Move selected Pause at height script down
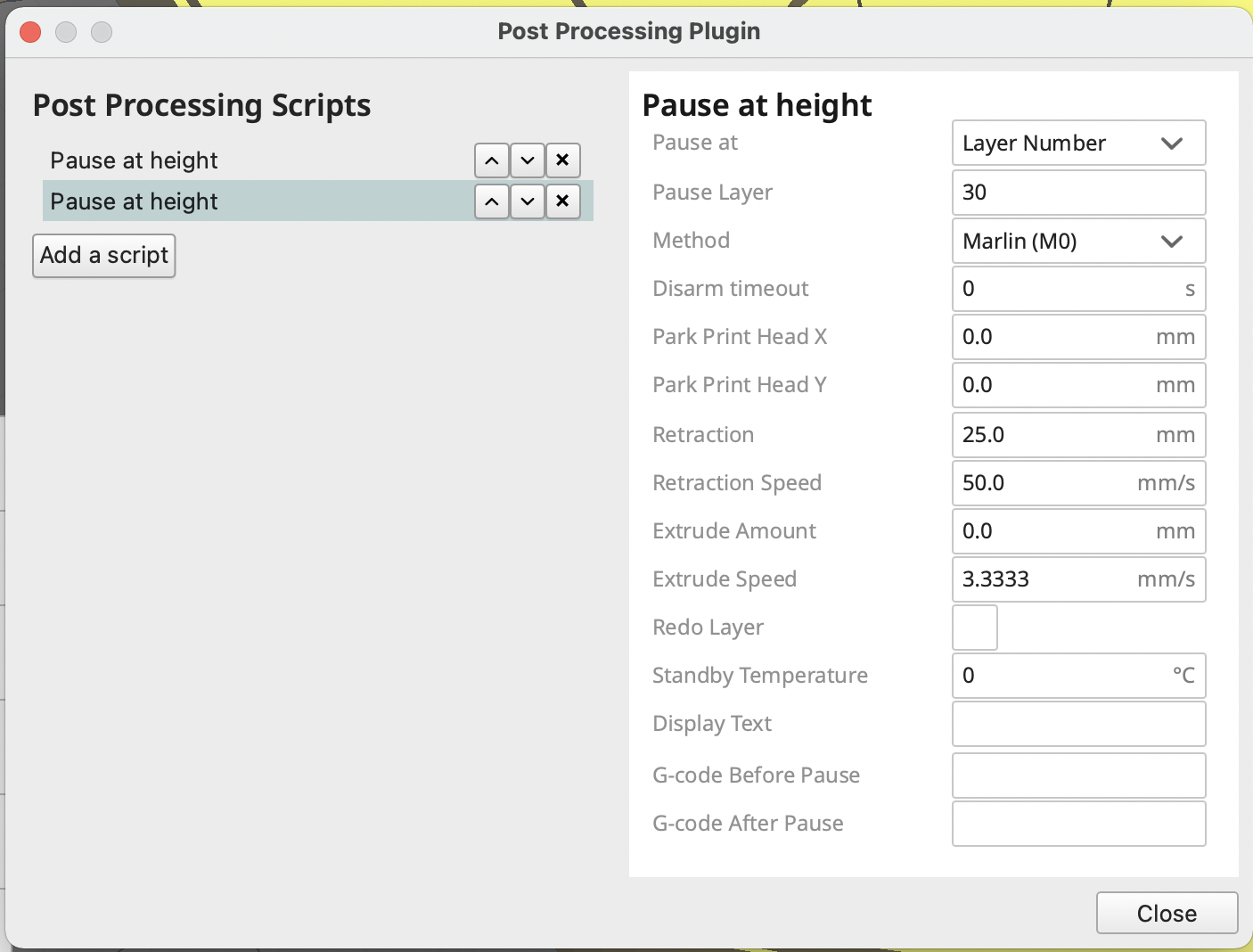This screenshot has width=1253, height=952. (528, 201)
